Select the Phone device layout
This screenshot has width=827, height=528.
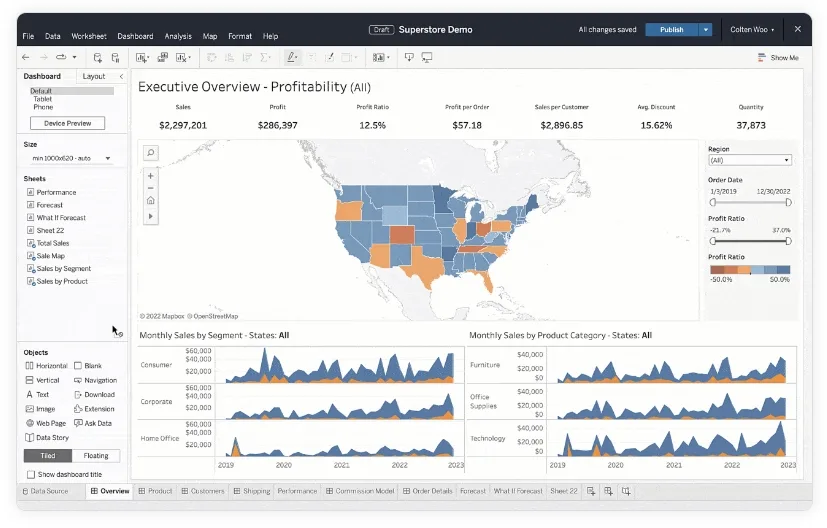point(43,107)
